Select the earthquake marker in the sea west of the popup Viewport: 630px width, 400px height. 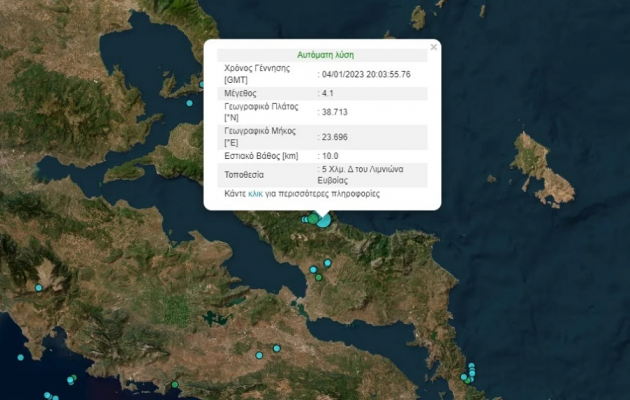pyautogui.click(x=188, y=100)
